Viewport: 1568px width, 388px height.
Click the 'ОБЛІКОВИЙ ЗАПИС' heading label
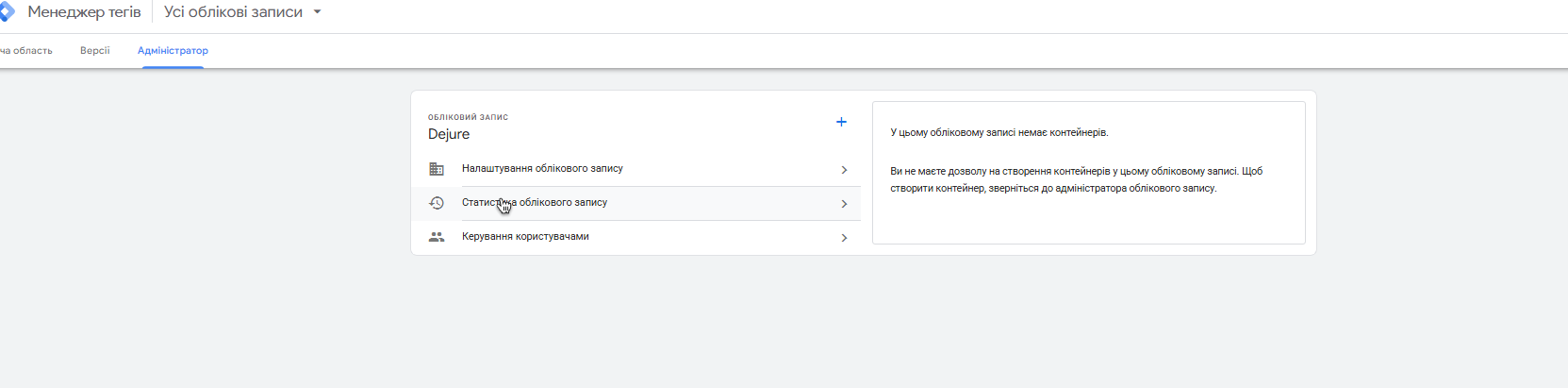468,117
